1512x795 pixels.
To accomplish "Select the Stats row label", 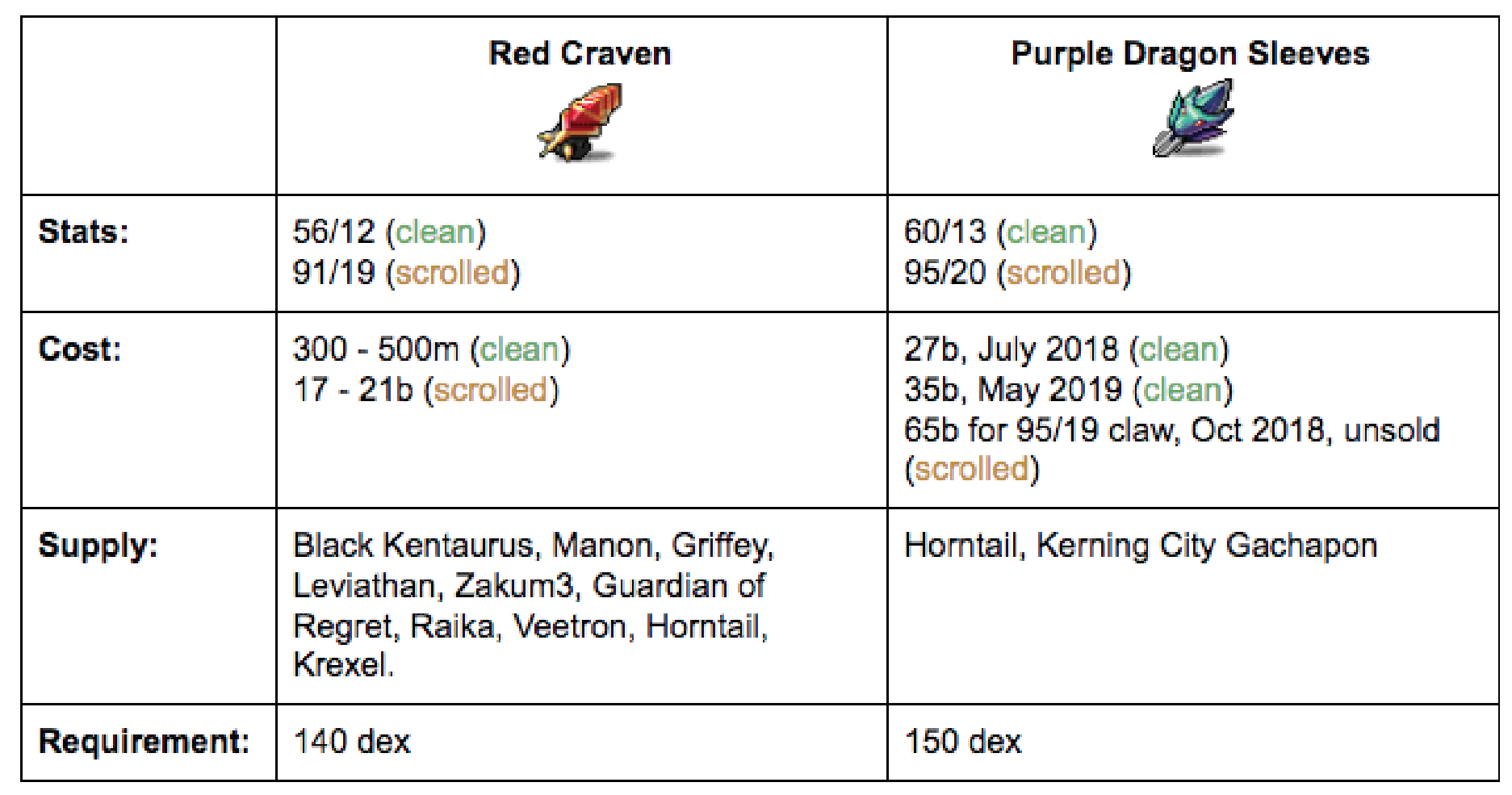I will pos(83,232).
